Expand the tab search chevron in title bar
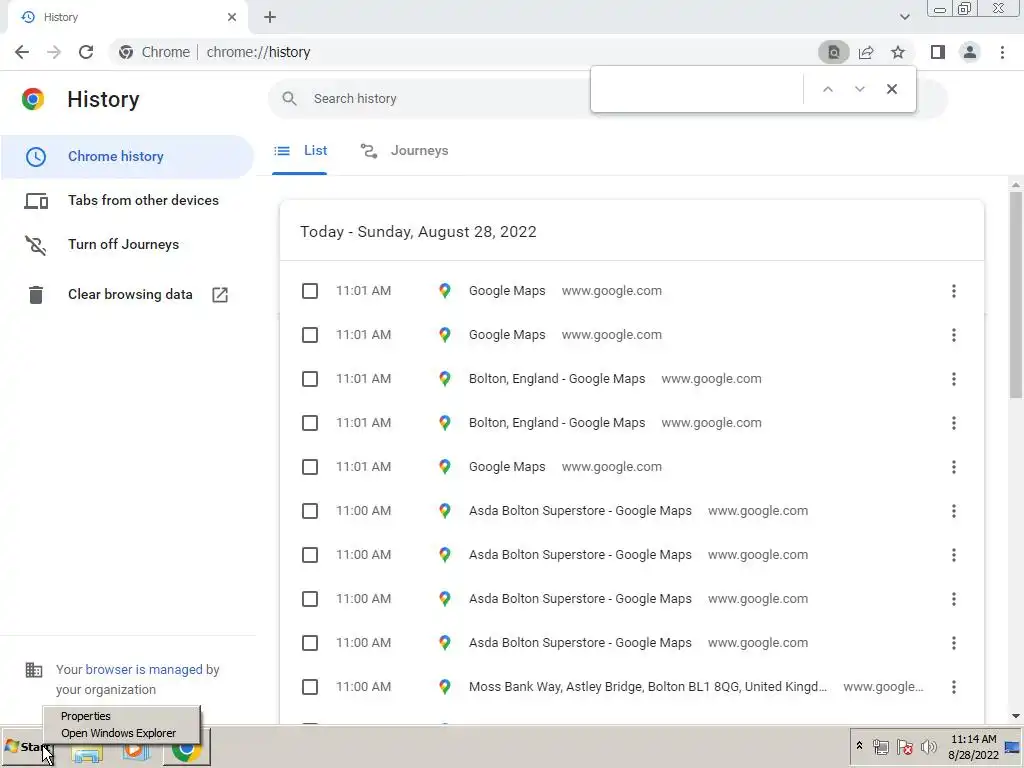 [904, 17]
